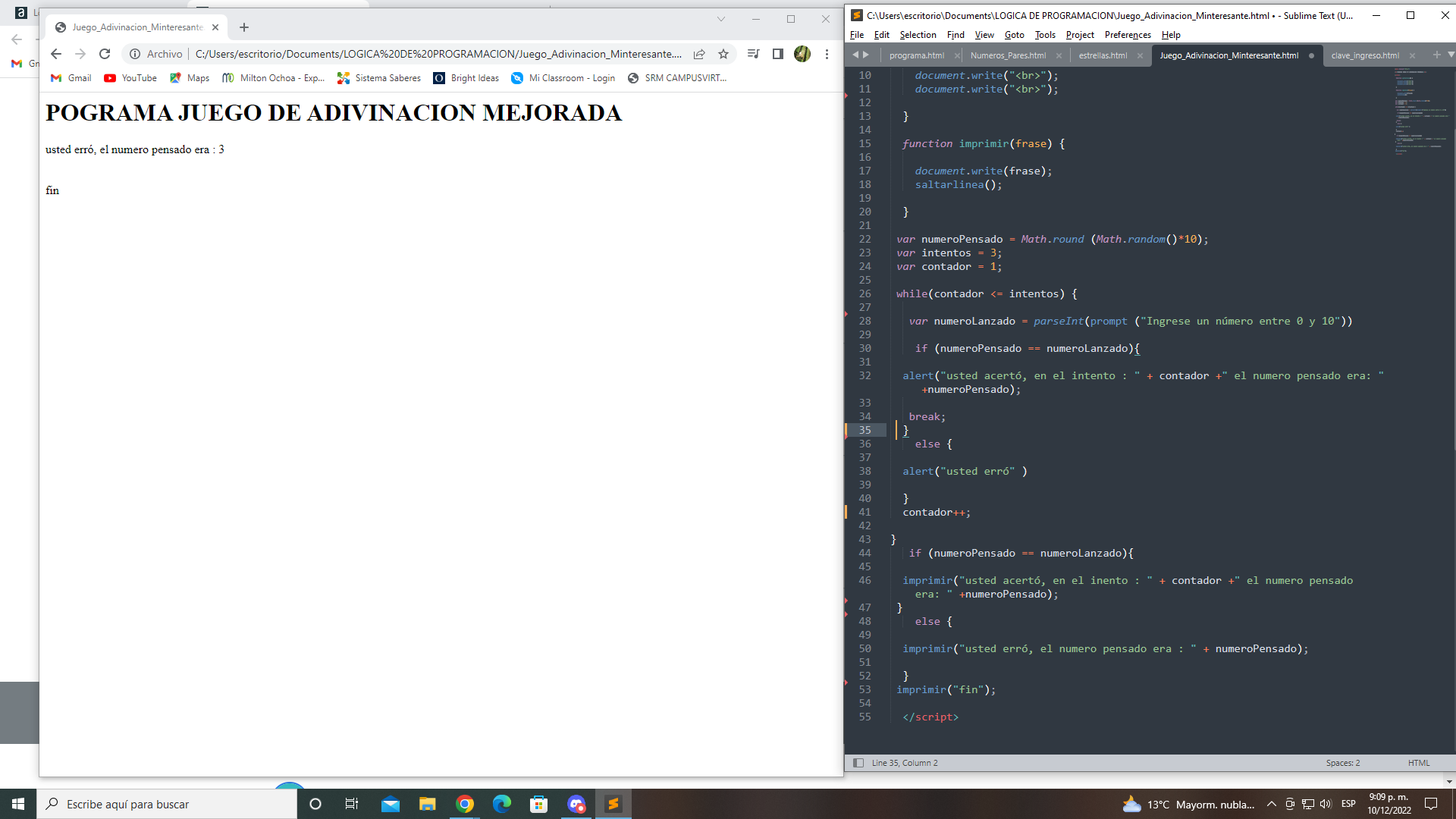This screenshot has height=819, width=1456.
Task: Open Bright Ideas bookmark
Action: point(466,78)
